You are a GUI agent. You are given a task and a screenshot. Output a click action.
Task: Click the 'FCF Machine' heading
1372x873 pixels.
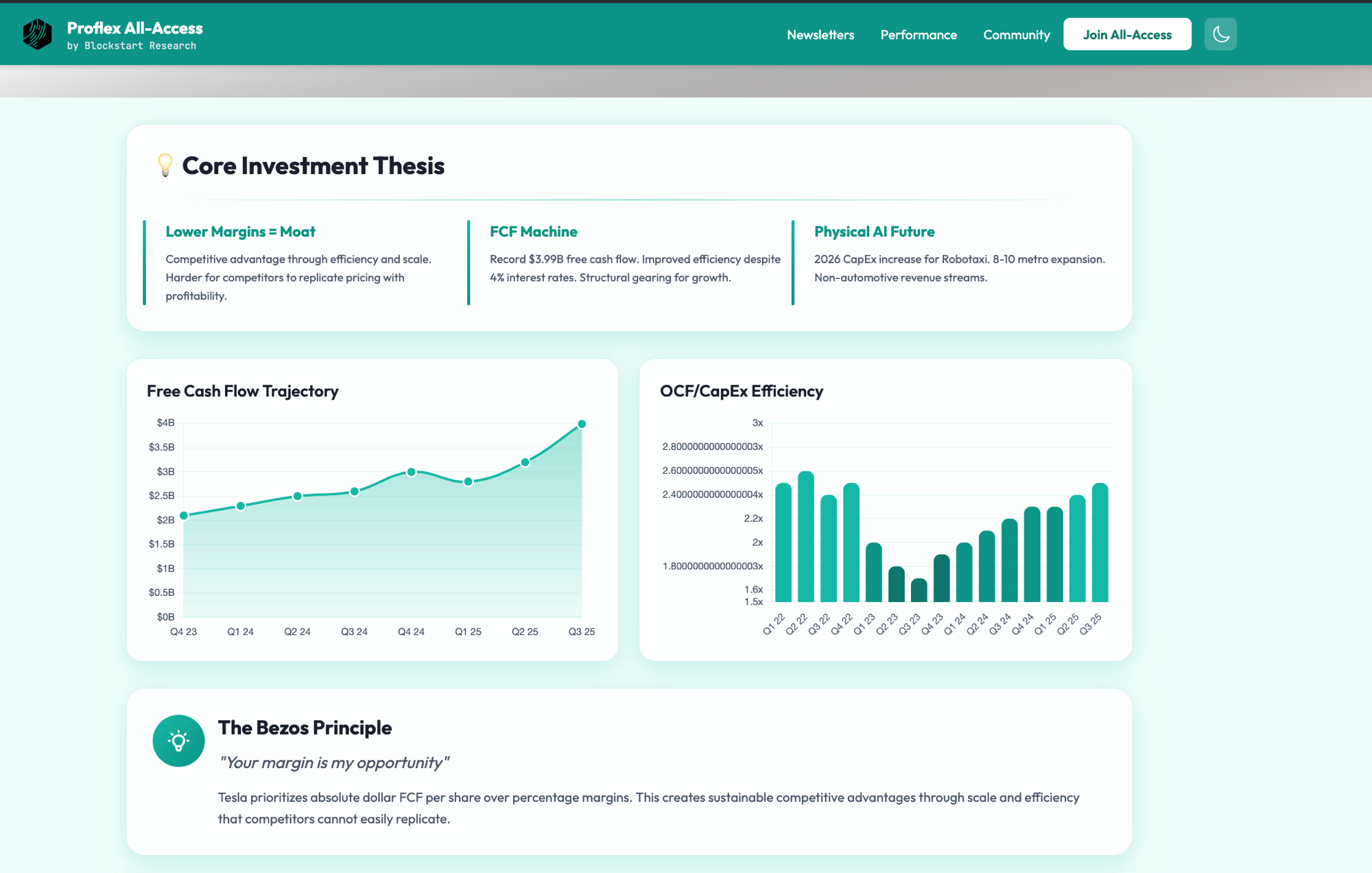tap(533, 232)
